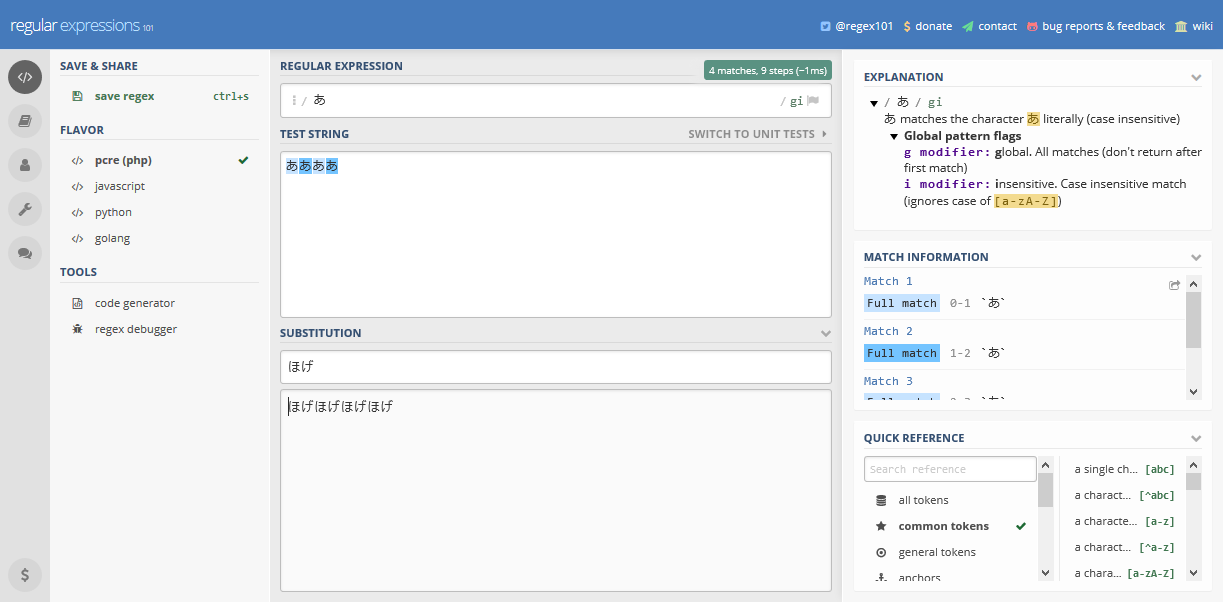The width and height of the screenshot is (1223, 602).
Task: Select the pcre (php) flavor
Action: tap(123, 160)
